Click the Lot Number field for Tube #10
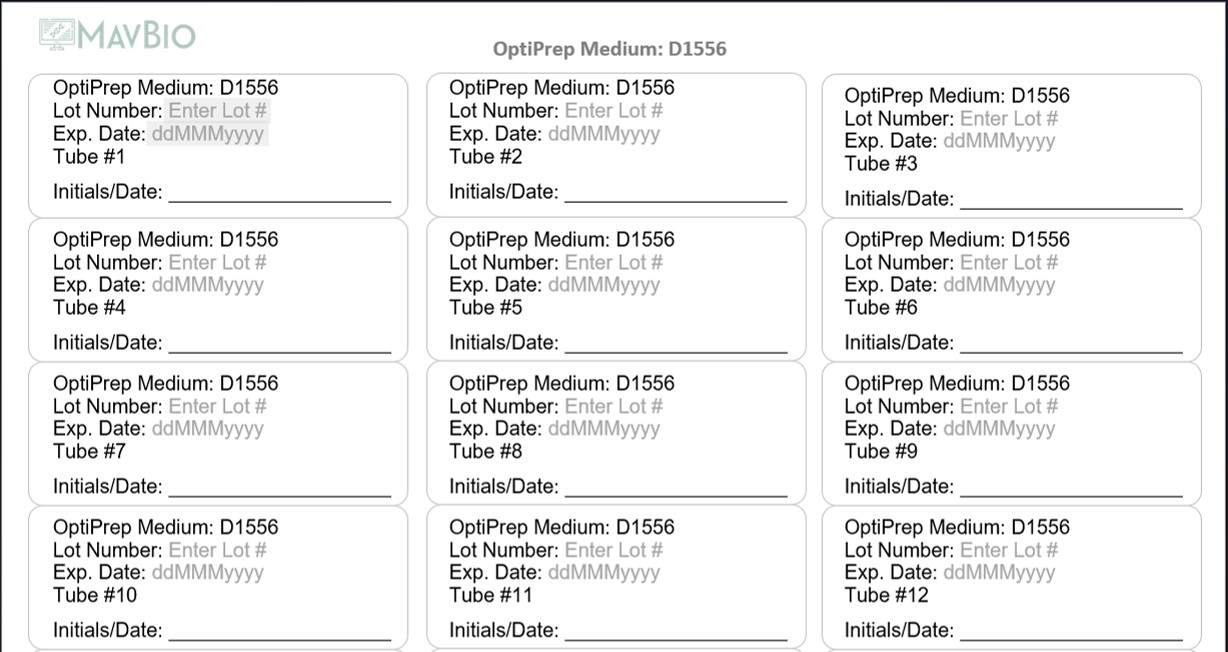This screenshot has width=1228, height=652. pos(217,550)
